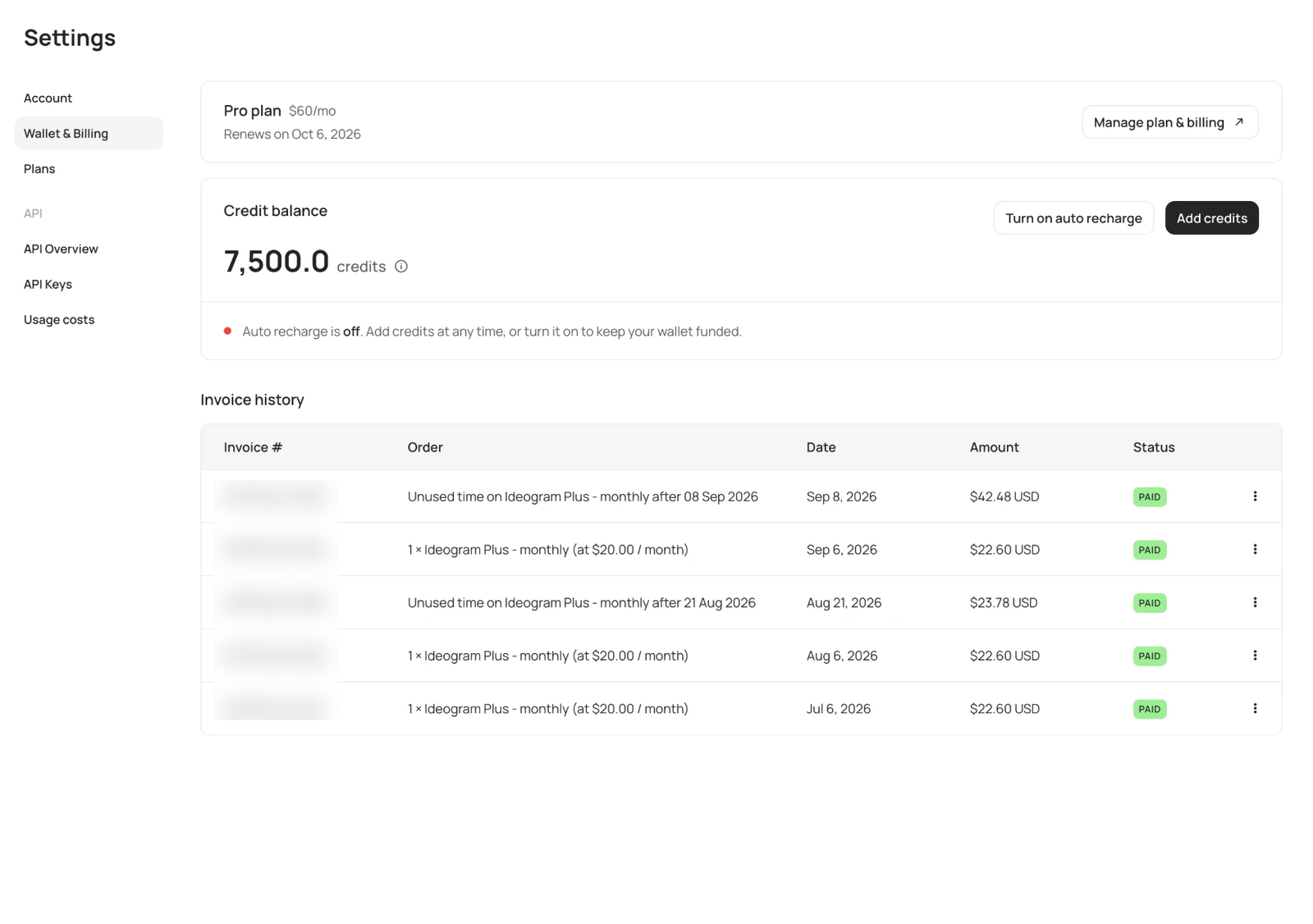The height and width of the screenshot is (924, 1313).
Task: Click blurred invoice number in Jul 6 row
Action: coord(275,708)
